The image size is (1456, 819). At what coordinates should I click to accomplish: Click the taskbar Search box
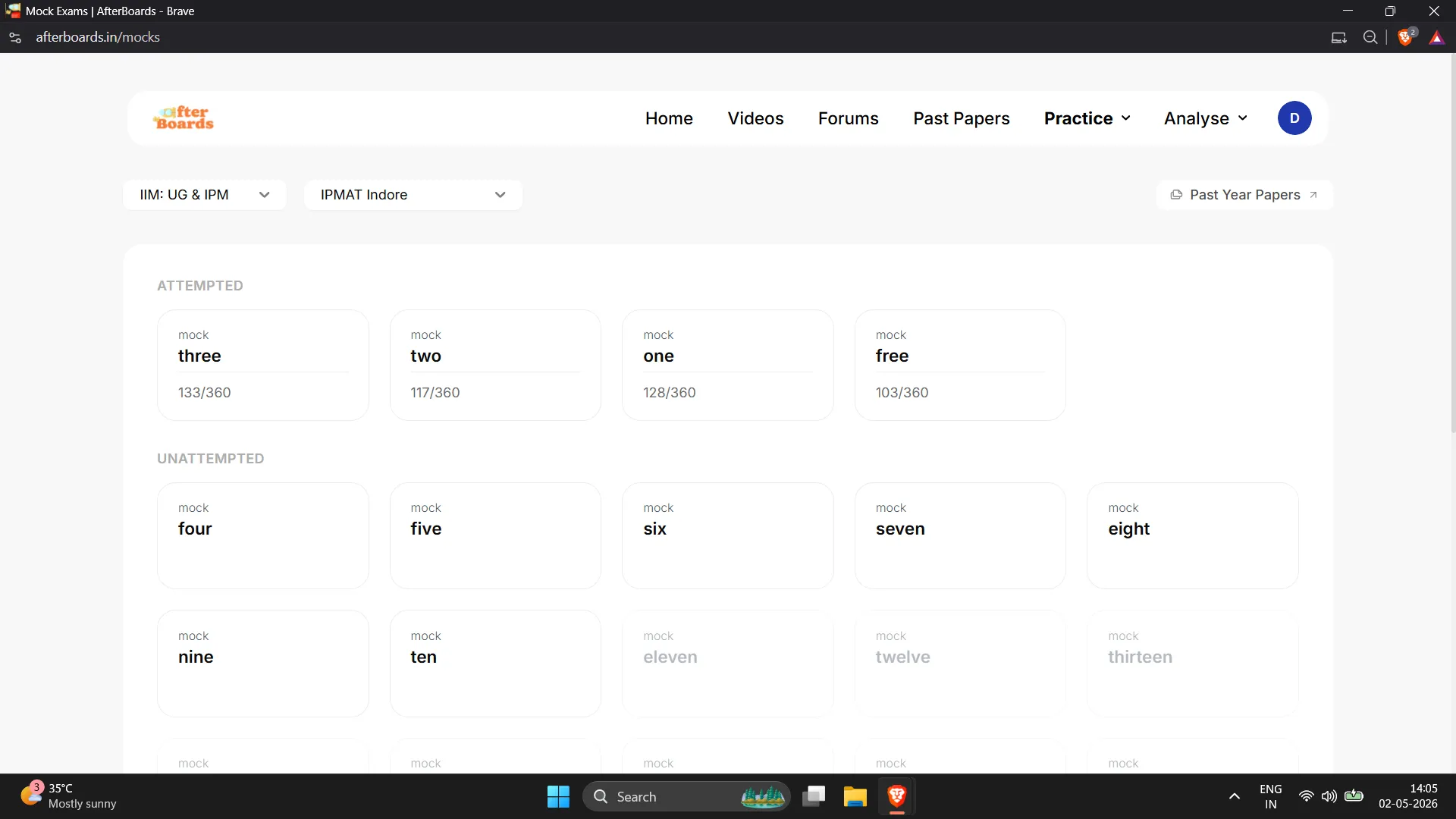coord(686,796)
